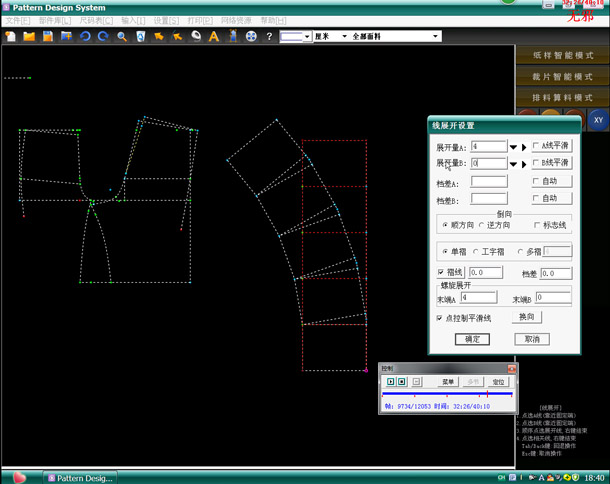The width and height of the screenshot is (610, 484).
Task: Select the orange letter A text tool
Action: coord(214,36)
